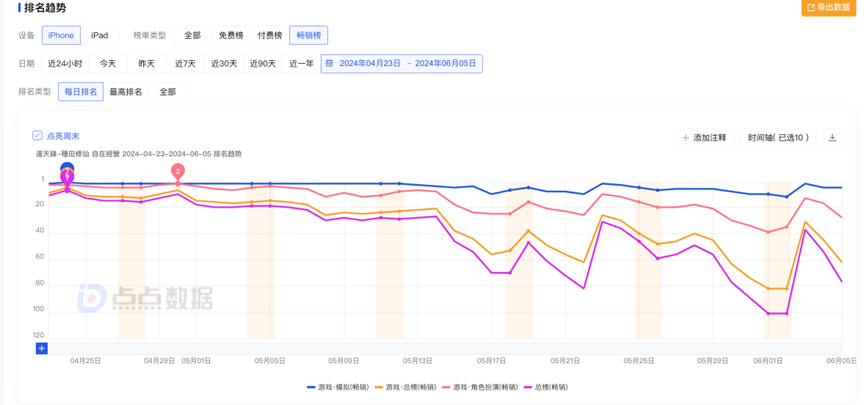
Task: Choose 付费榜 chart type
Action: click(270, 35)
